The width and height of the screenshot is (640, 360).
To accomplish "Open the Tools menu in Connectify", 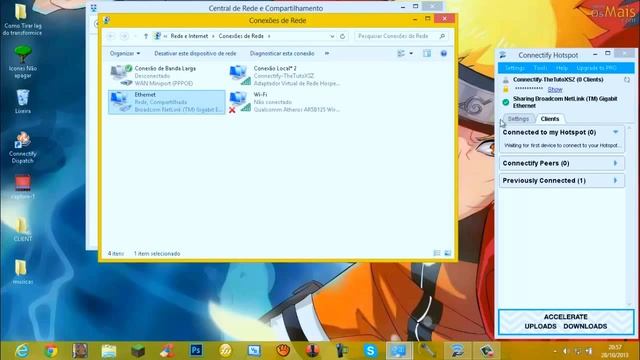I will click(540, 68).
